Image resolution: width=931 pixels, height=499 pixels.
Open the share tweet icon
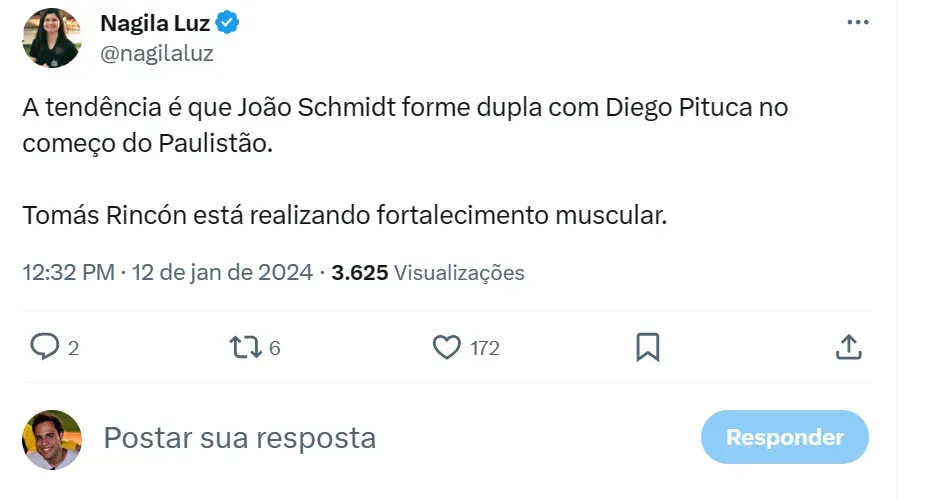(x=848, y=347)
